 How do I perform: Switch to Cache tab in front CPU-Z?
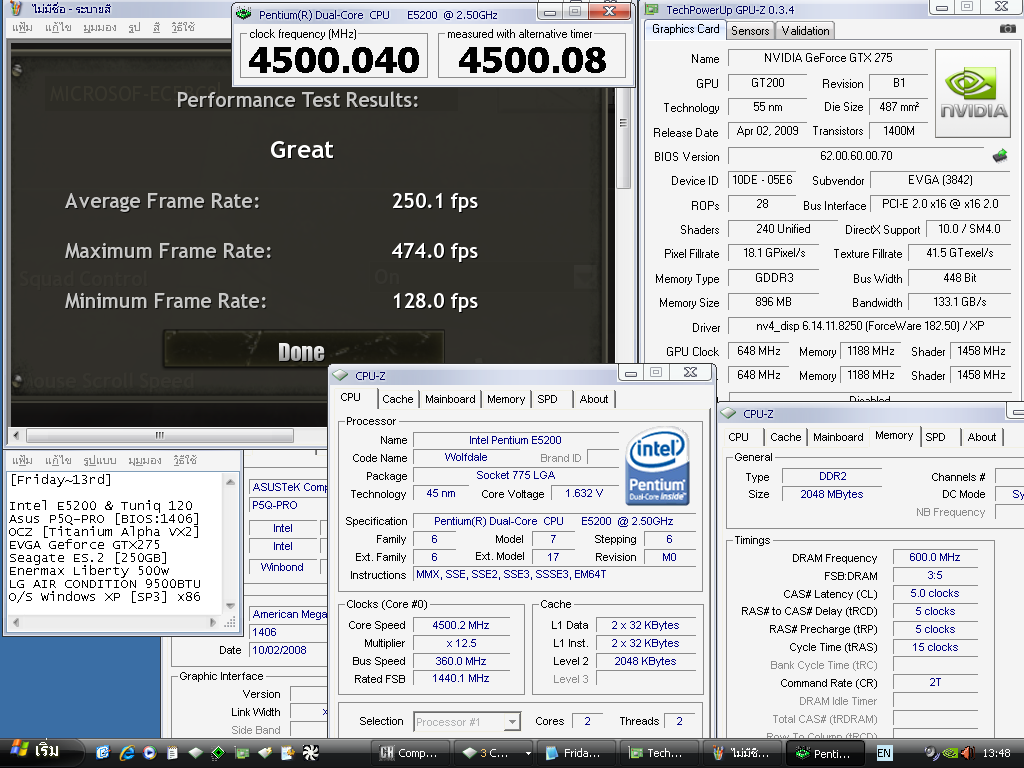click(x=398, y=399)
